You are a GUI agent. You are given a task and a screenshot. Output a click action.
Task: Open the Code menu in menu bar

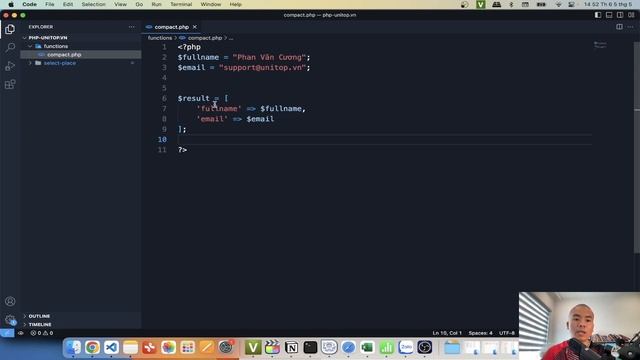[x=29, y=4]
